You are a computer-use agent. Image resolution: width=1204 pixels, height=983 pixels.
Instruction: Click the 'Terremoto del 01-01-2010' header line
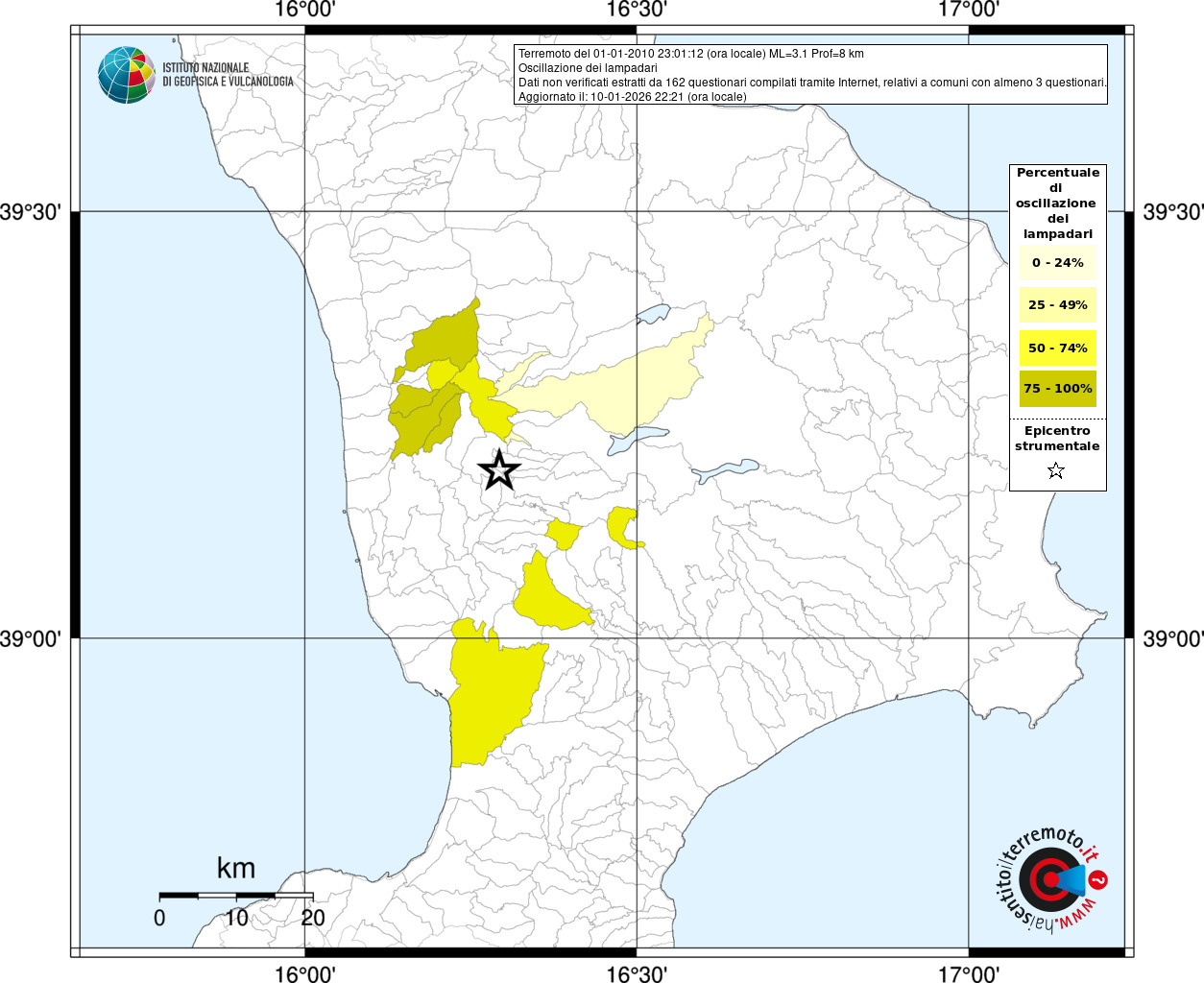pyautogui.click(x=691, y=54)
